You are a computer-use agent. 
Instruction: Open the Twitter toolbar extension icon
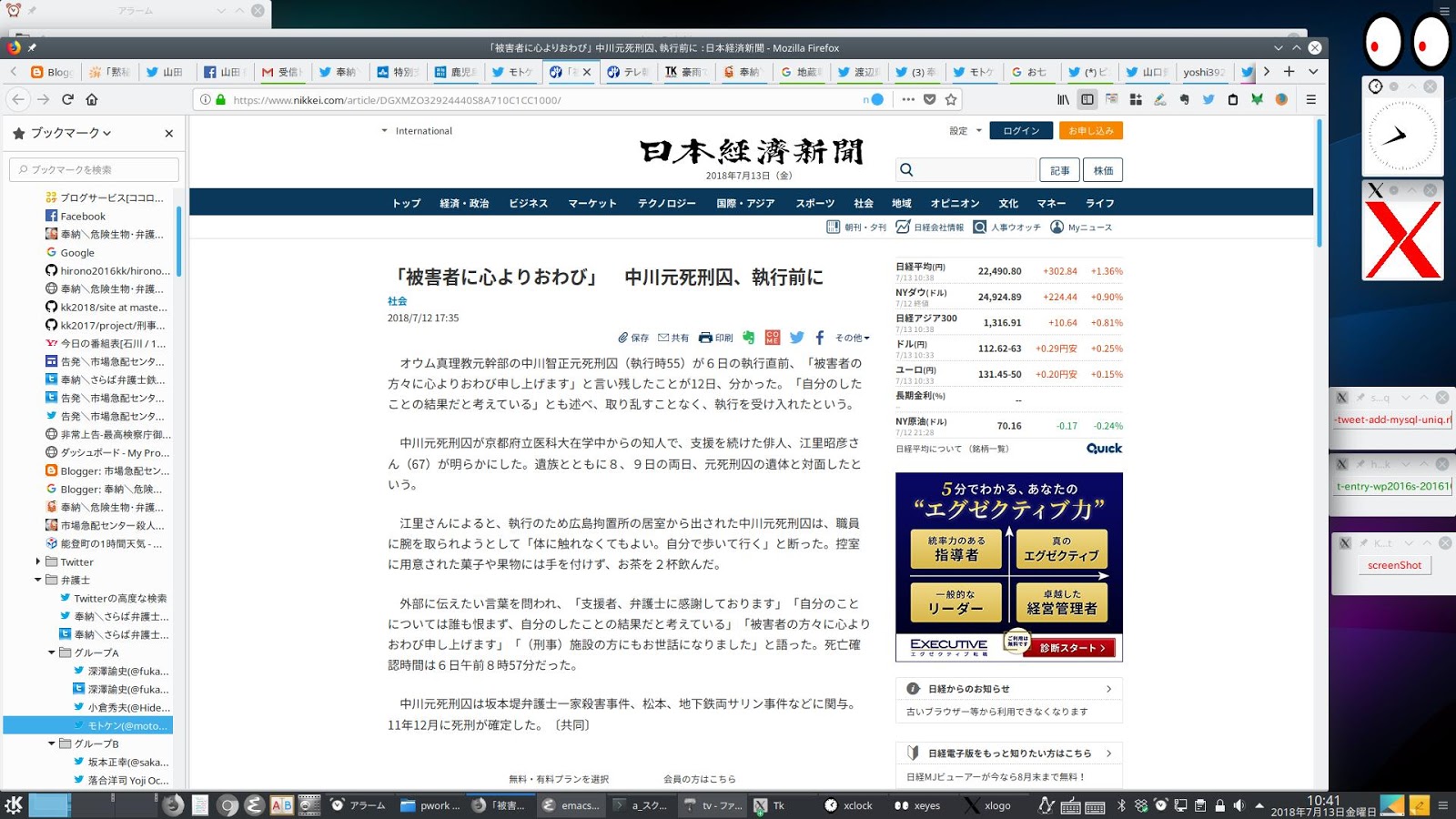pos(1208,99)
